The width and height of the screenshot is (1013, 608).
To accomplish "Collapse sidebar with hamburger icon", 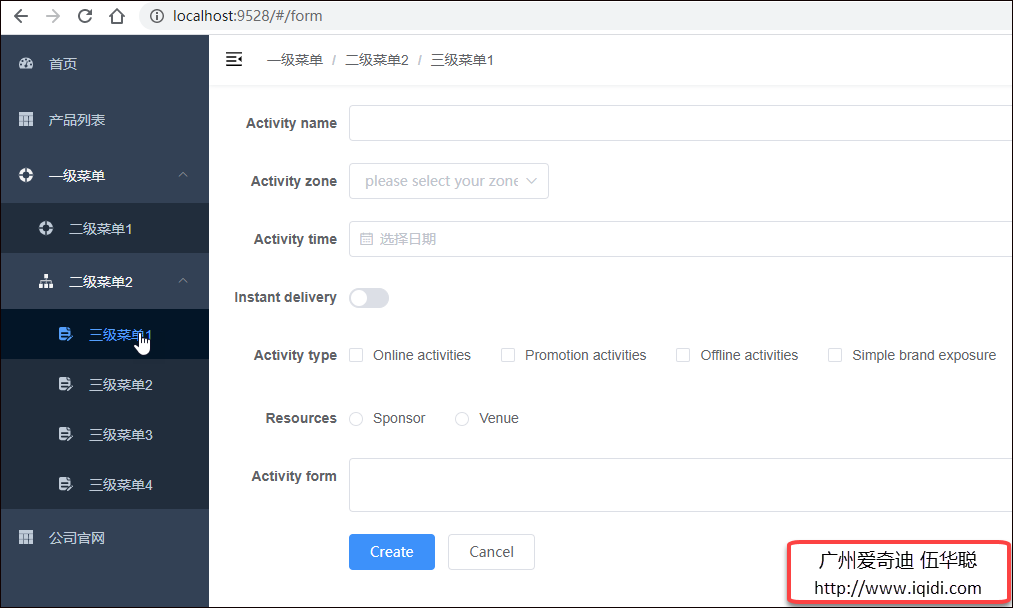I will click(234, 59).
